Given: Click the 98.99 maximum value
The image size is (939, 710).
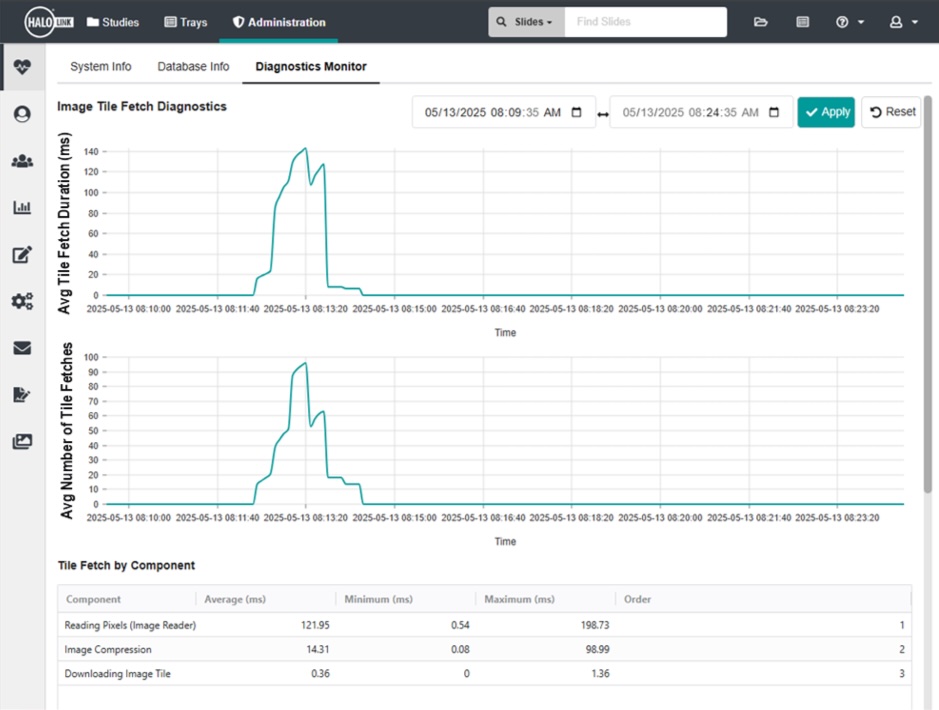Looking at the screenshot, I should pyautogui.click(x=597, y=650).
